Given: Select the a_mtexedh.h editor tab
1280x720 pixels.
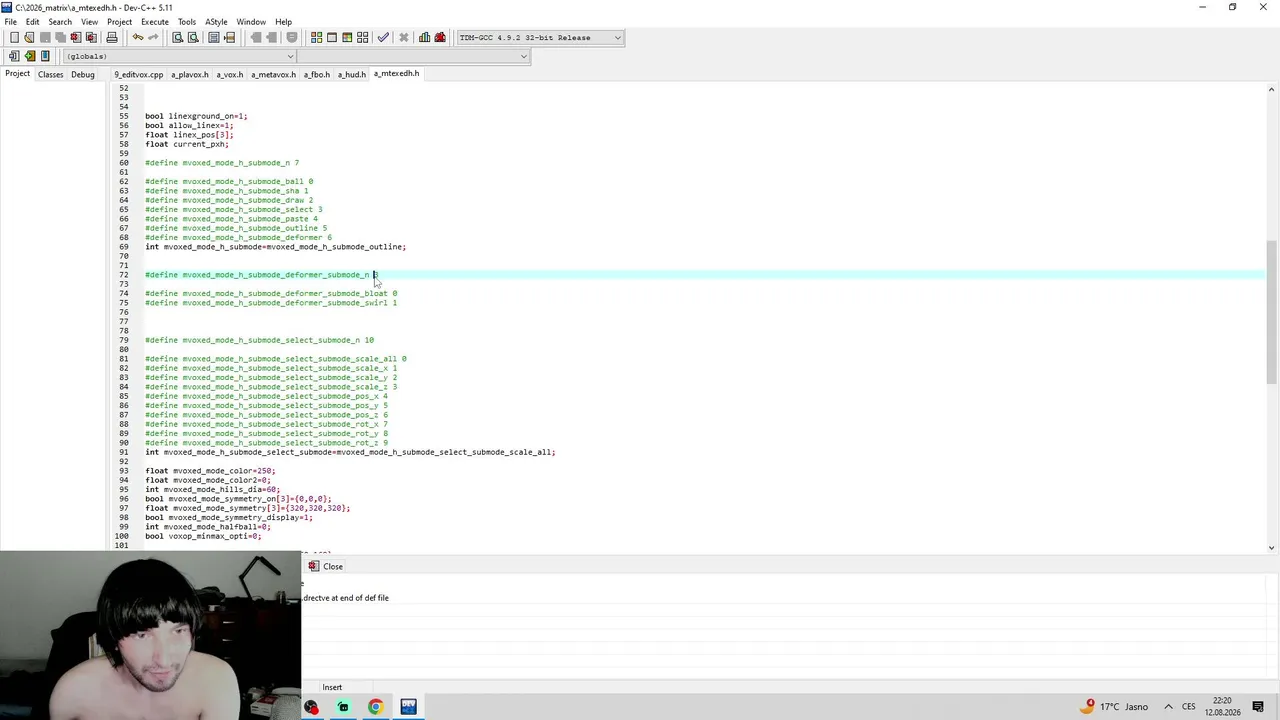Looking at the screenshot, I should (397, 73).
